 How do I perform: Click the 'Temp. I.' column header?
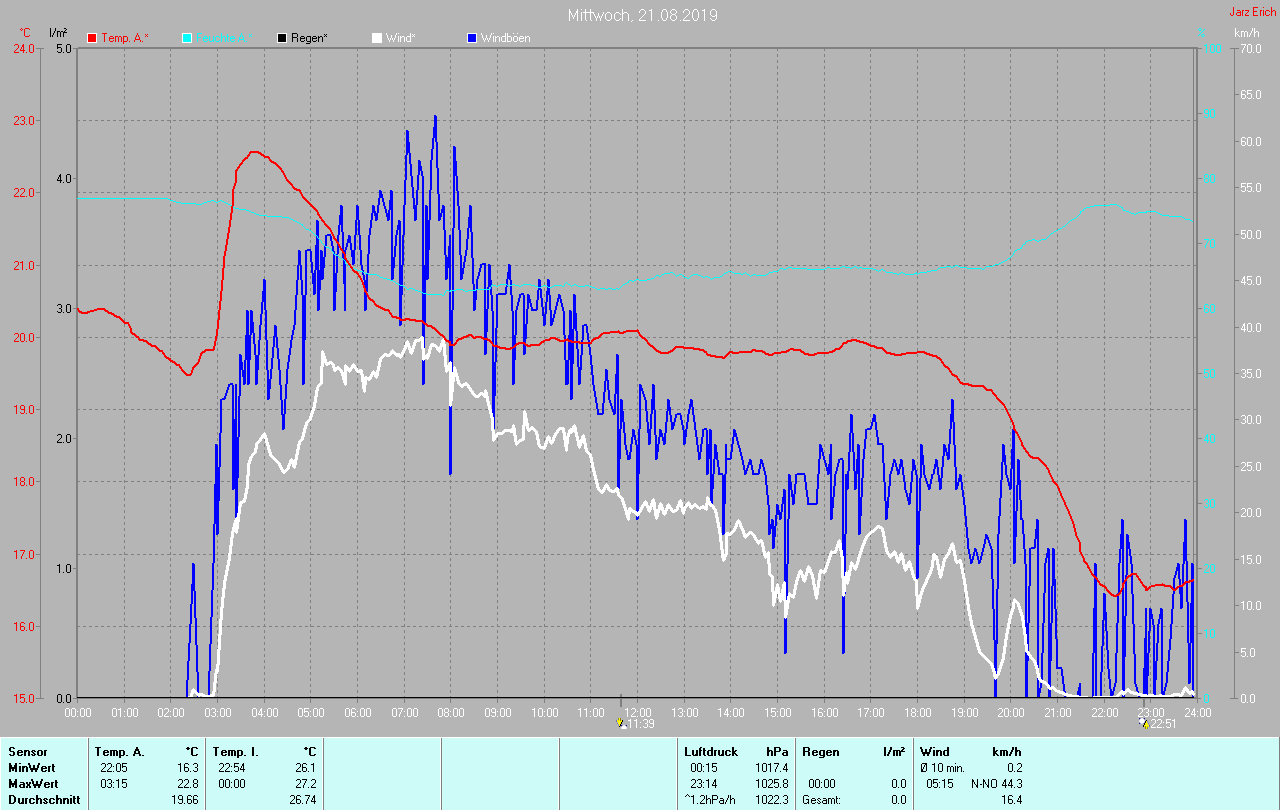point(236,752)
